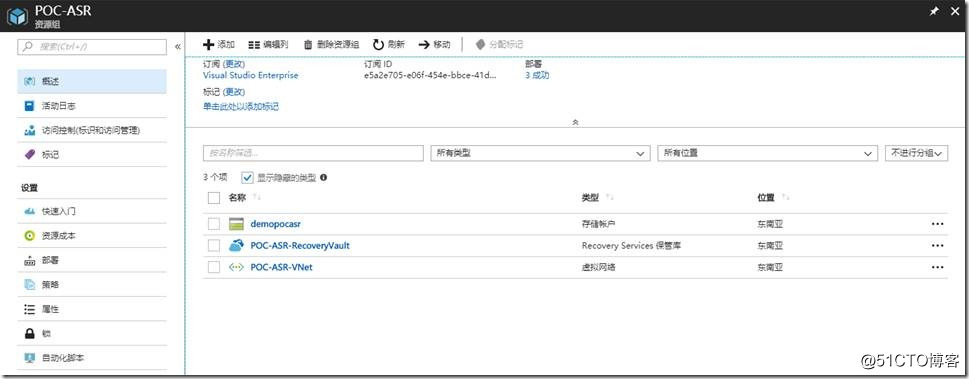Open 属性 (Properties) in the sidebar
Screen dimensions: 969x379
[x=92, y=309]
